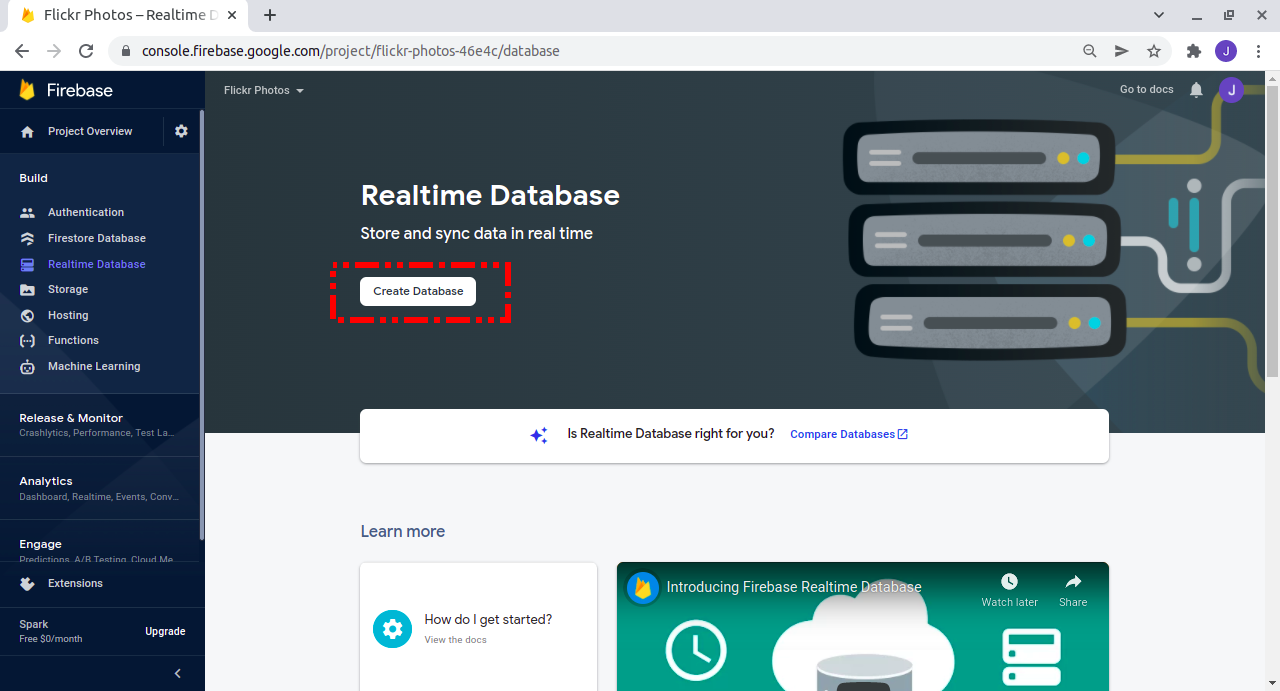This screenshot has height=691, width=1280.
Task: Open project settings gear icon
Action: point(181,131)
